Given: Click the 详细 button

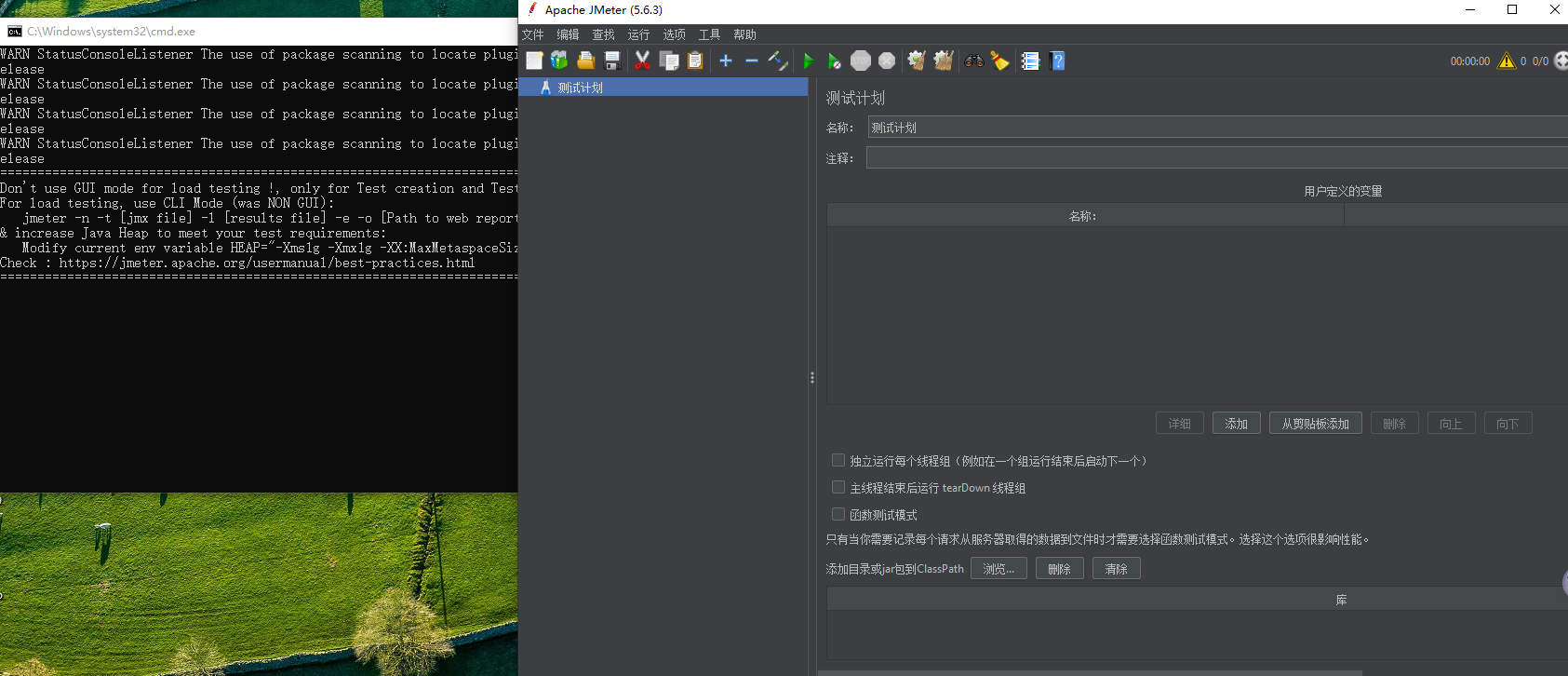Looking at the screenshot, I should (x=1180, y=424).
